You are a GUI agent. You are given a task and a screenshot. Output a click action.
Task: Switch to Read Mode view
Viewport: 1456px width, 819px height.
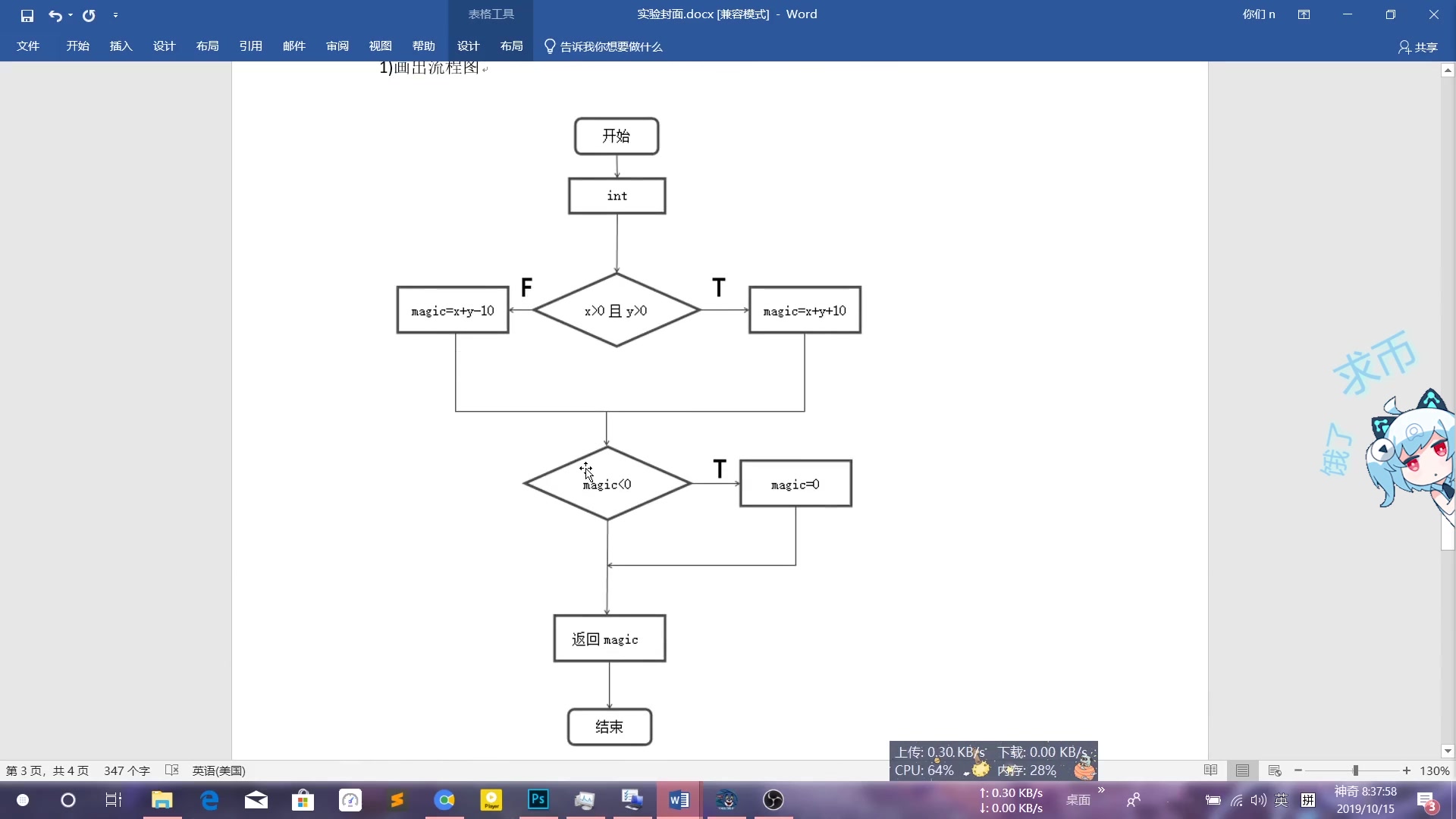click(1210, 770)
